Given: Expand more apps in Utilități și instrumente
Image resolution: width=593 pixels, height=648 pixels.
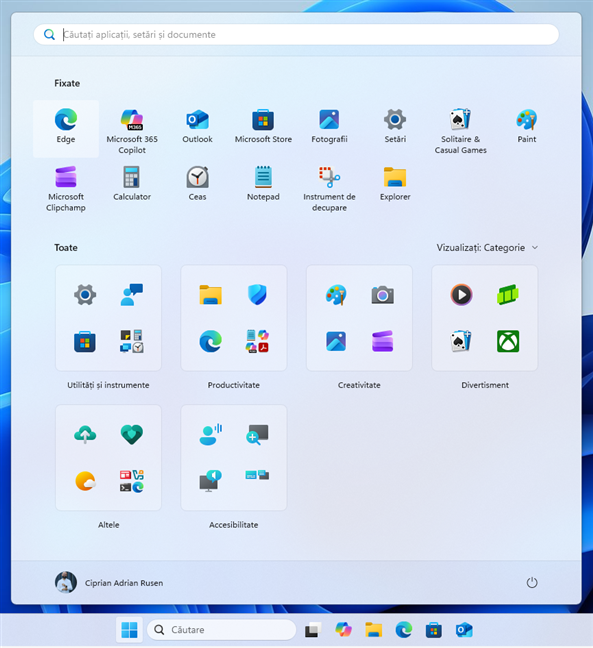Looking at the screenshot, I should coord(132,341).
